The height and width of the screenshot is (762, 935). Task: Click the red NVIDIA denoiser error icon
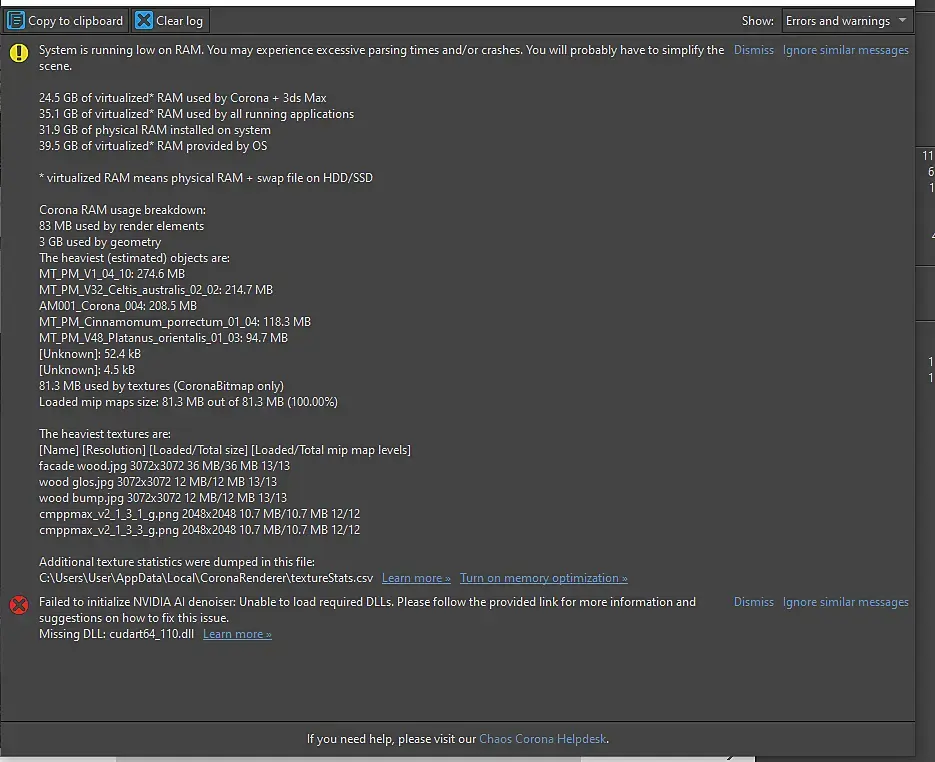point(19,605)
